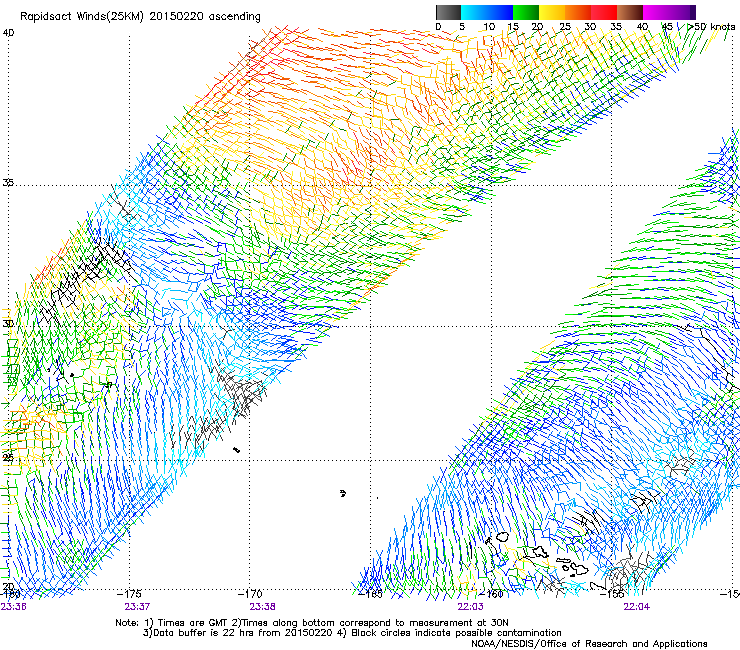Click the Rapidscat Winds title text
This screenshot has width=740, height=650.
140,17
